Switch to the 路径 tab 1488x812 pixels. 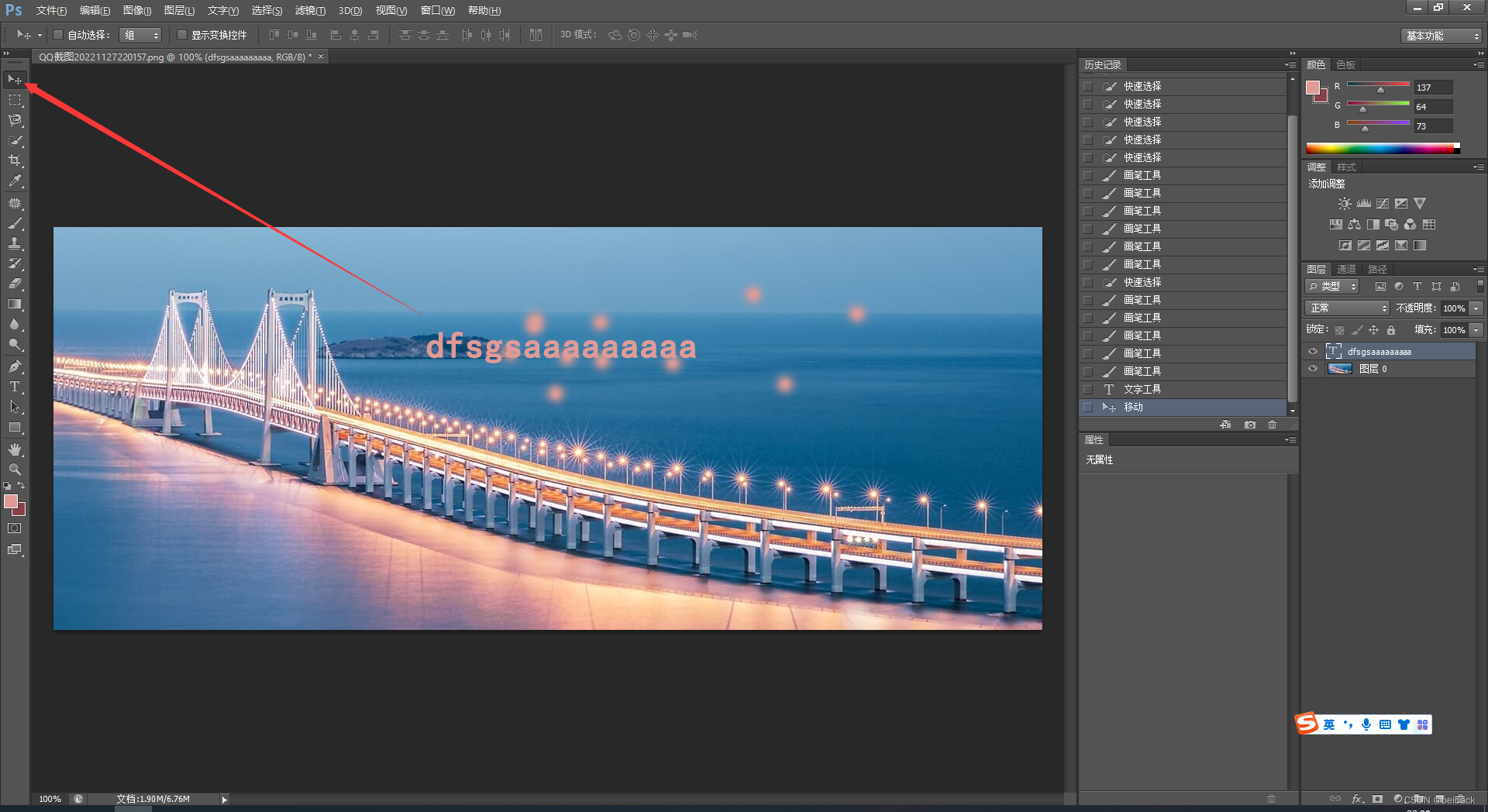click(x=1377, y=270)
